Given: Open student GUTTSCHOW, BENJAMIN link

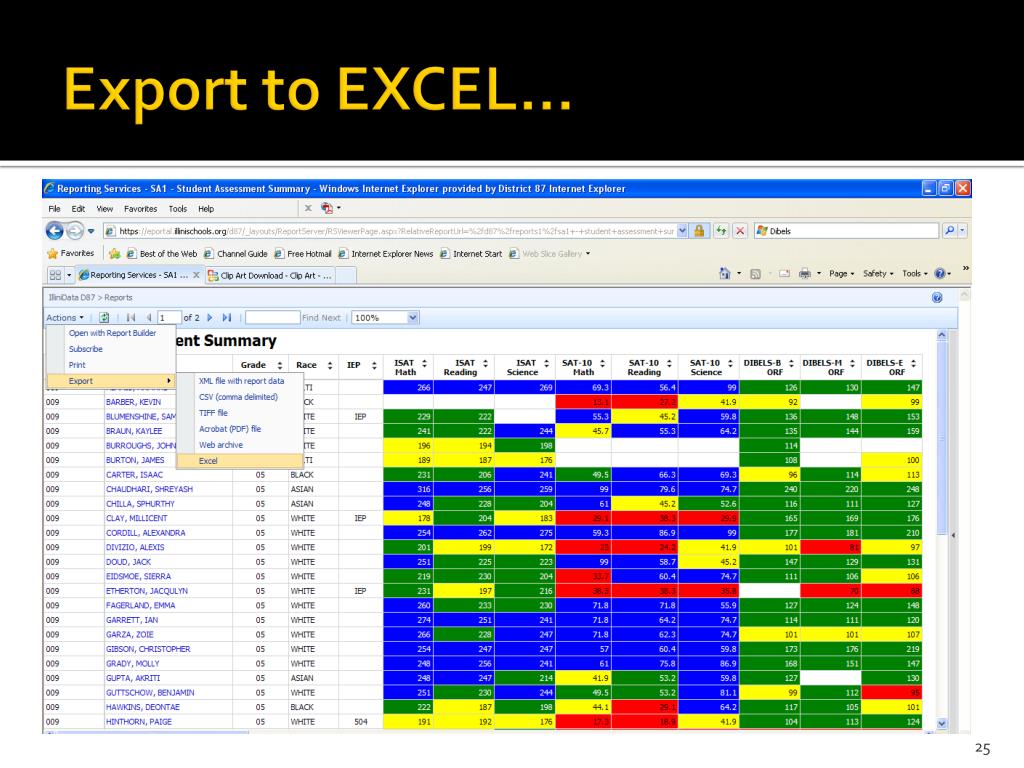Looking at the screenshot, I should coord(150,693).
